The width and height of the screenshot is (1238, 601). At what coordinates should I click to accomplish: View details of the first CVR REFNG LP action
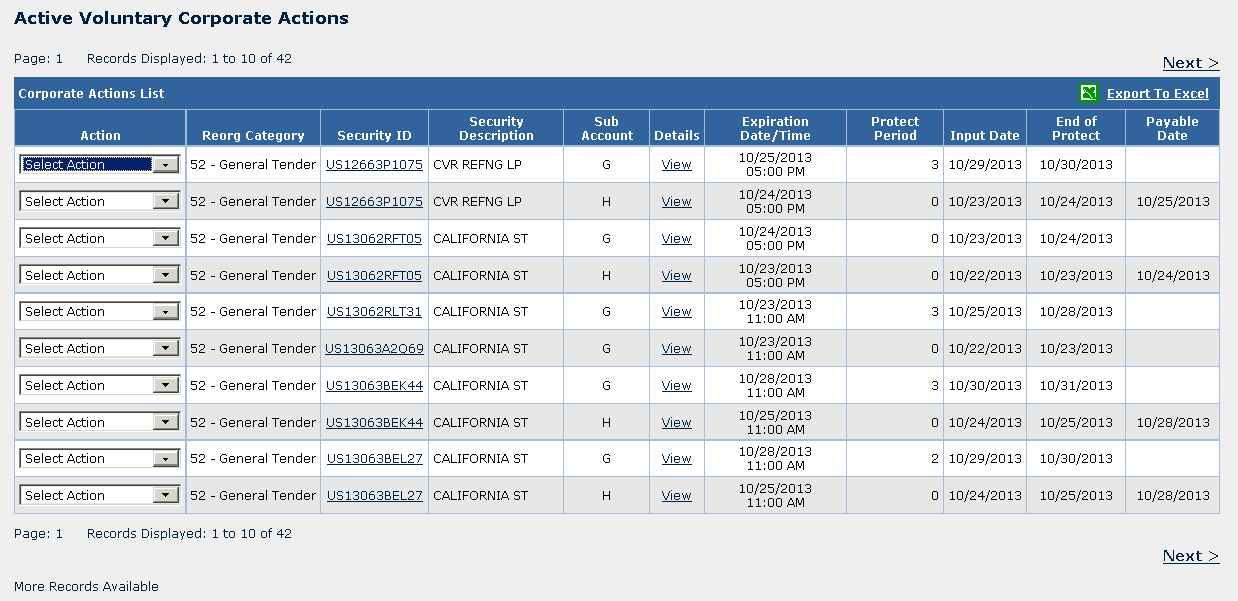pos(676,164)
